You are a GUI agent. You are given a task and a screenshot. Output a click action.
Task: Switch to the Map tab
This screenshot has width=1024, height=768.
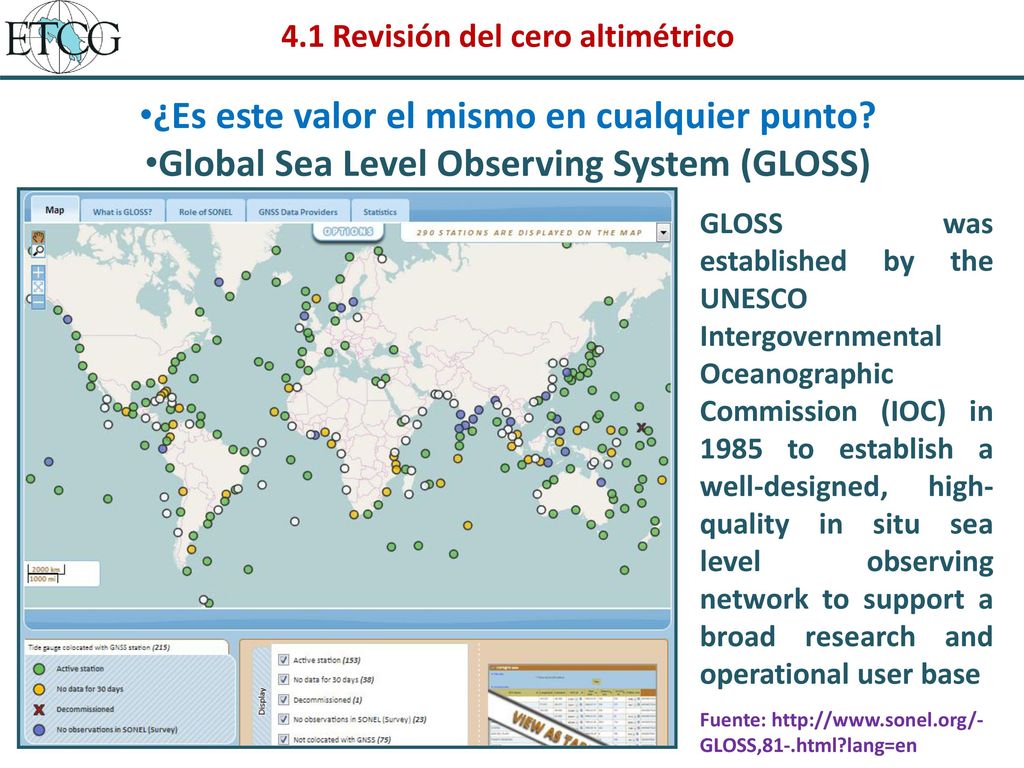point(55,210)
